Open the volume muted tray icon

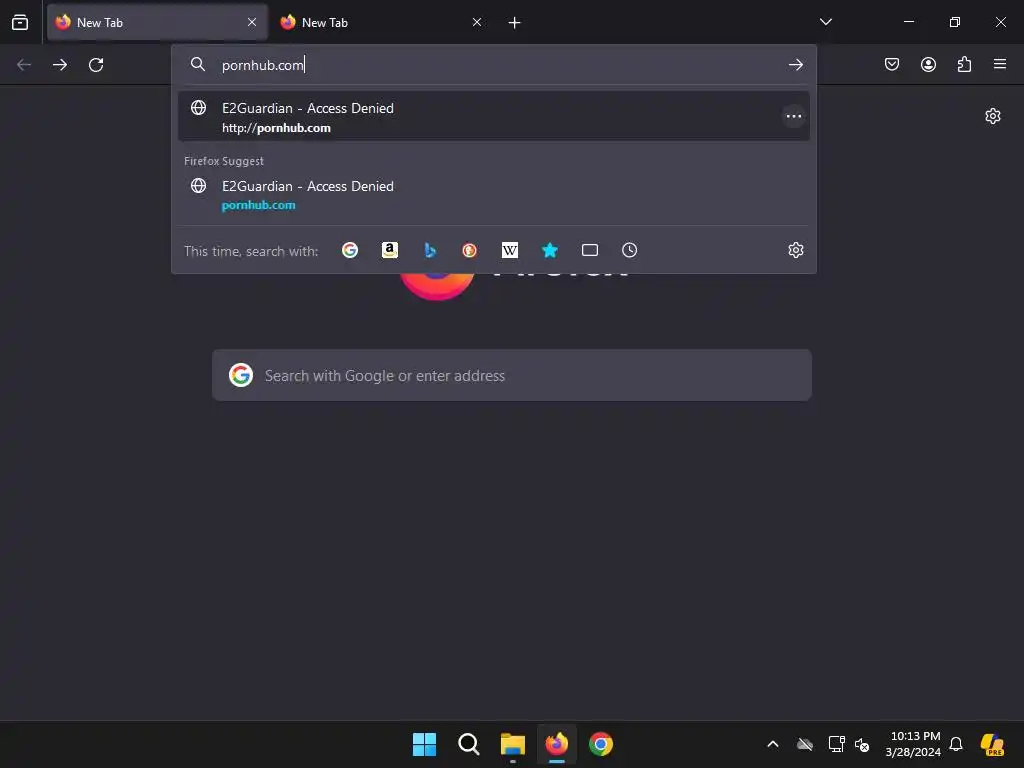coord(862,744)
